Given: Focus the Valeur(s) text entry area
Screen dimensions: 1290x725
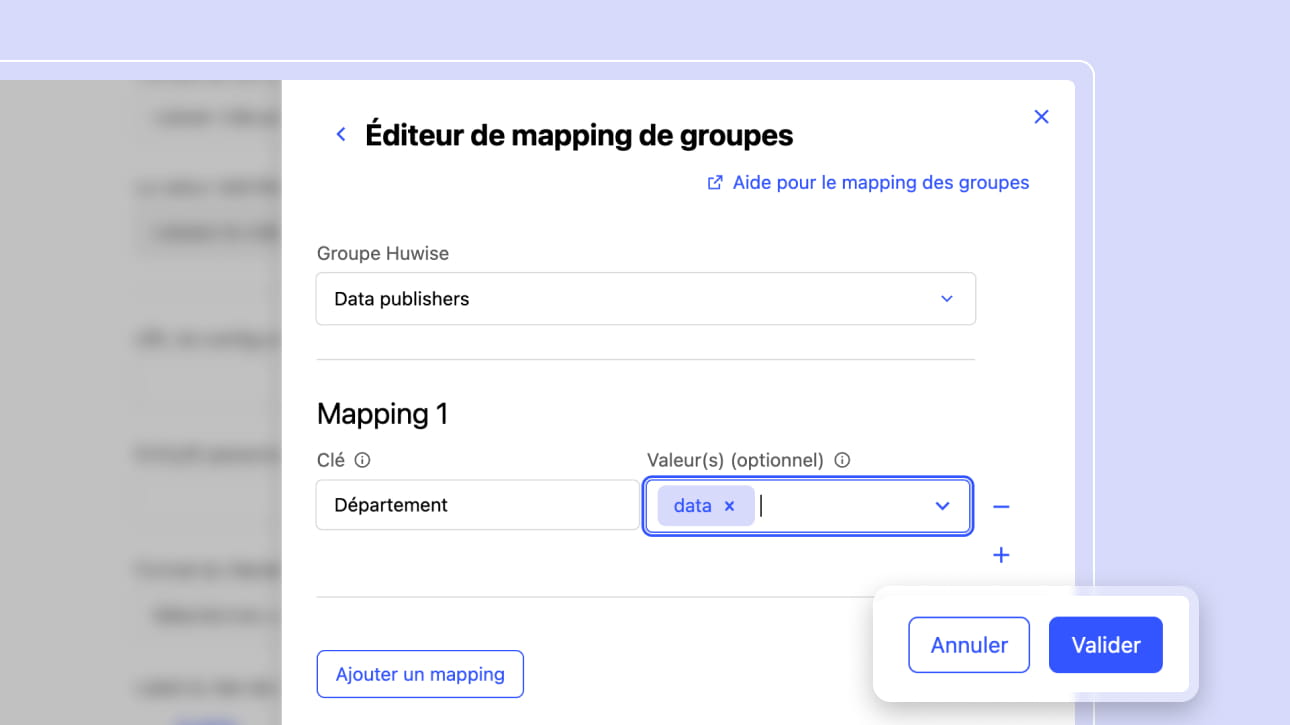Looking at the screenshot, I should tap(840, 506).
